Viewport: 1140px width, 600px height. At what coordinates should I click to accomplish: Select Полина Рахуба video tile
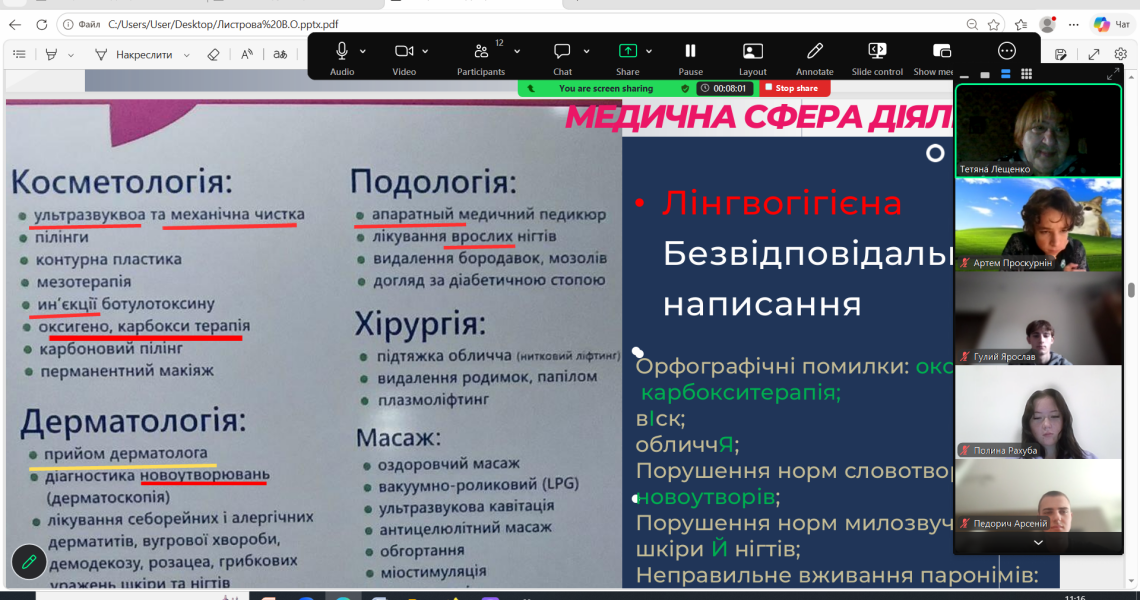(x=1038, y=412)
